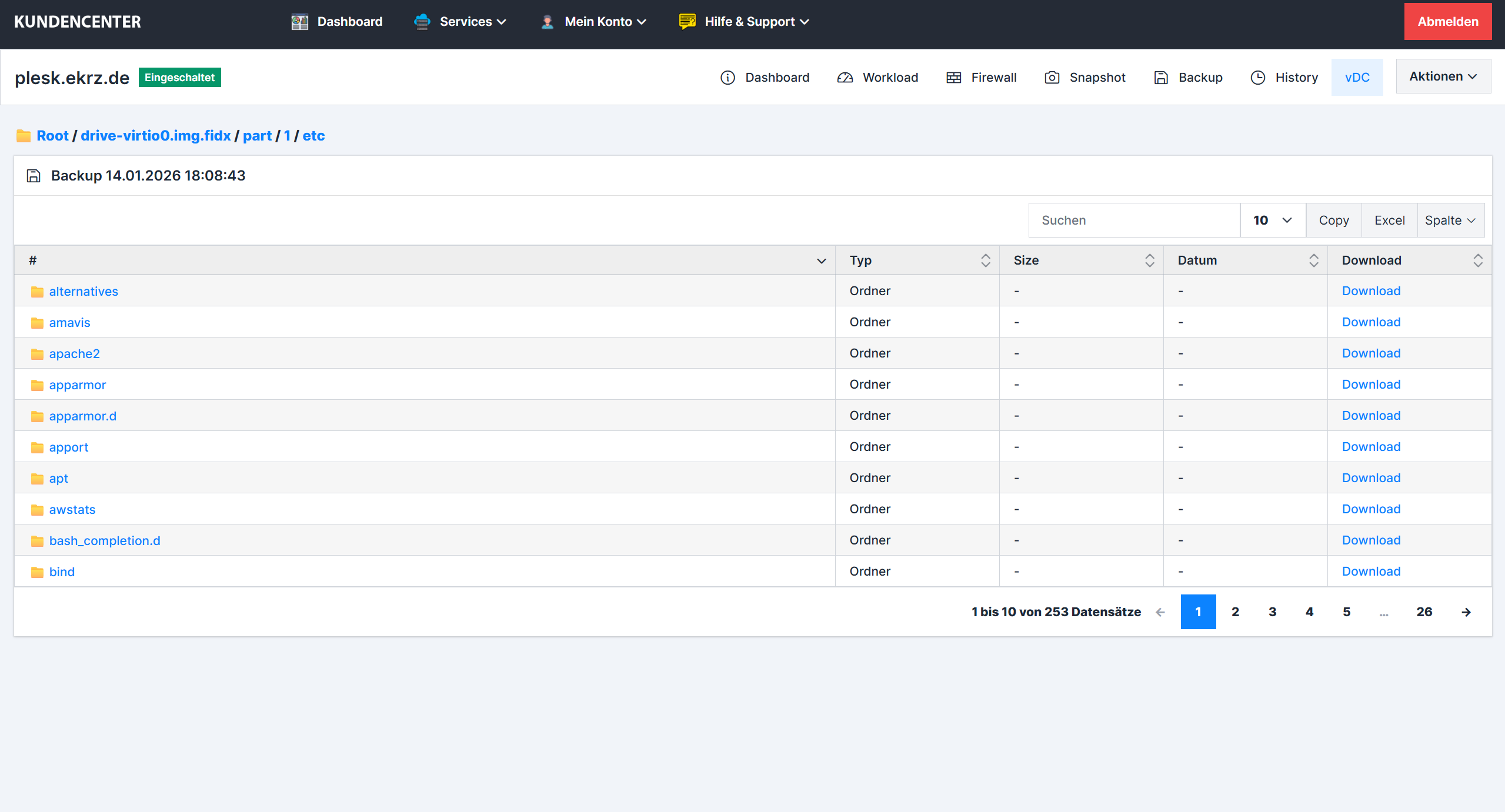Screen dimensions: 1505x812
Task: Click the History clock icon
Action: (x=1257, y=78)
